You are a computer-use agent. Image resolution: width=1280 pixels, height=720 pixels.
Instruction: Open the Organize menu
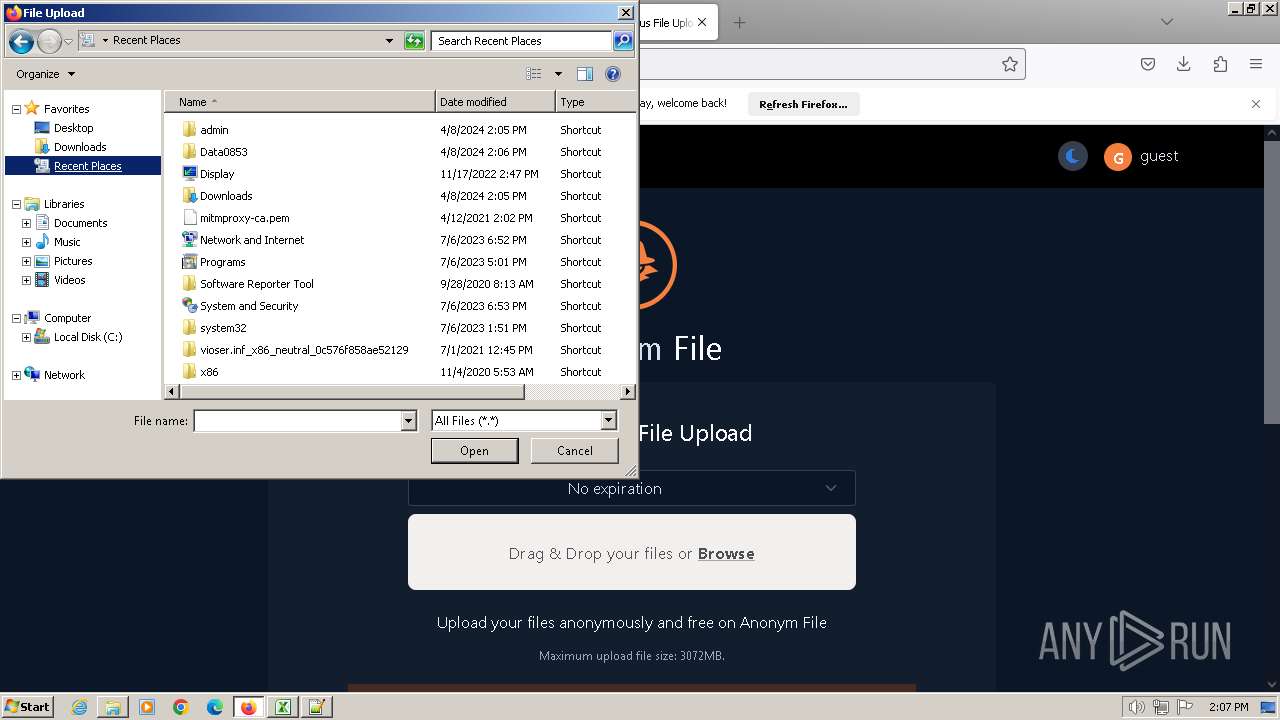coord(45,74)
